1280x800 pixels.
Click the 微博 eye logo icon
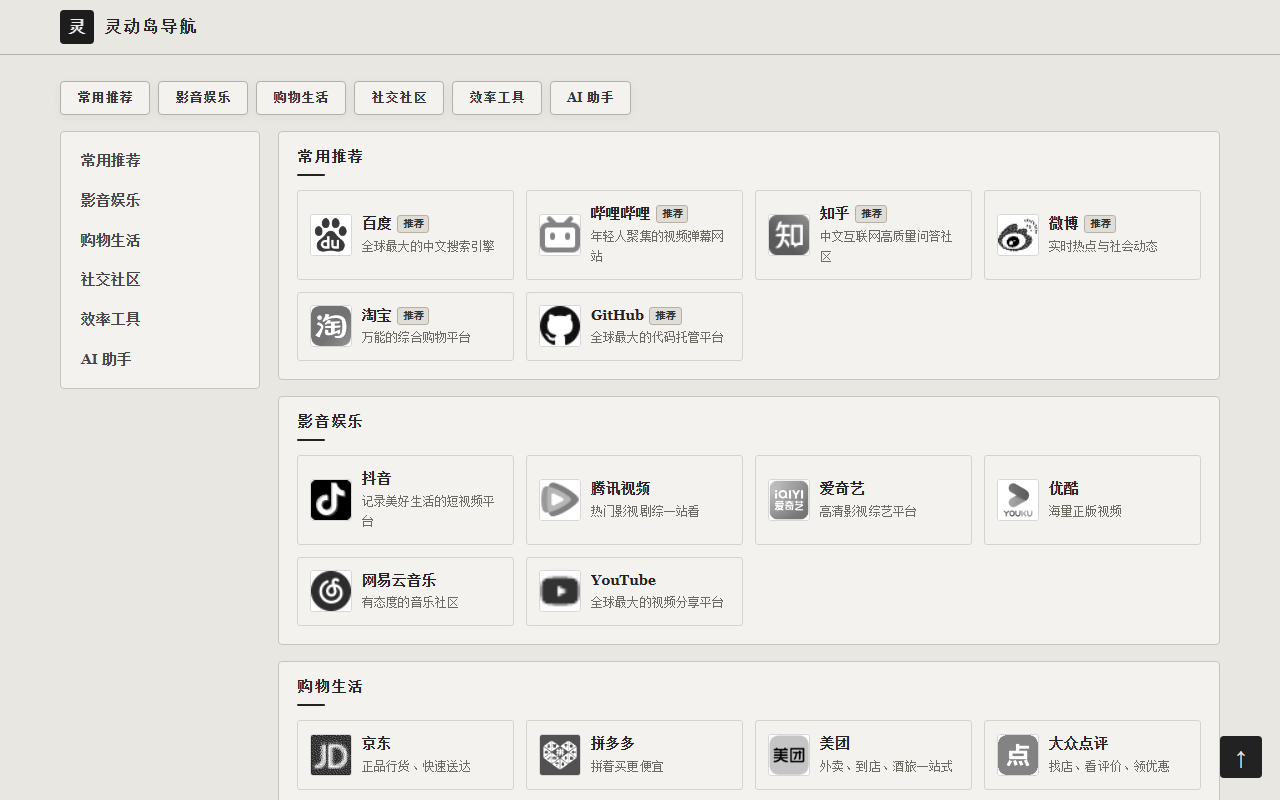[1018, 235]
